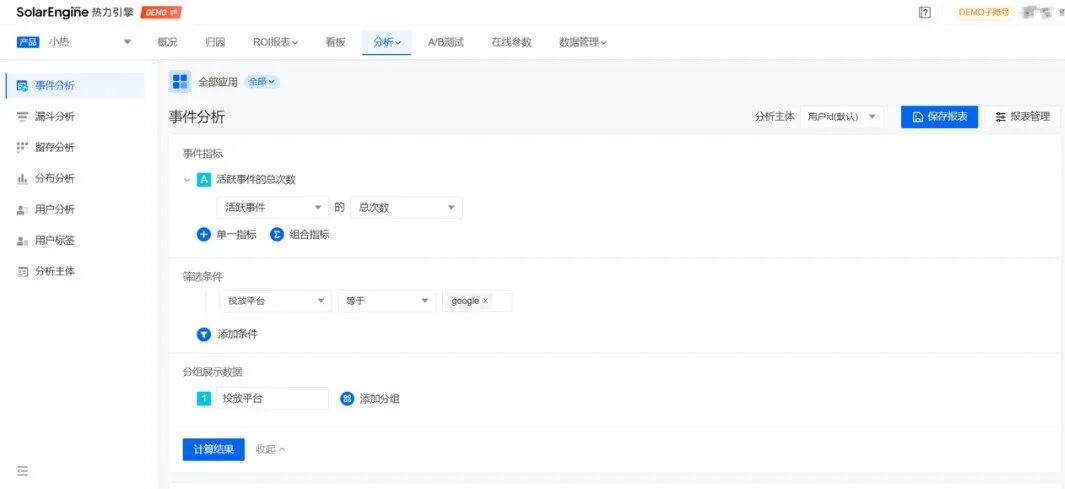Click the DEMO子账号 account badge
The height and width of the screenshot is (489, 1065).
tap(984, 12)
